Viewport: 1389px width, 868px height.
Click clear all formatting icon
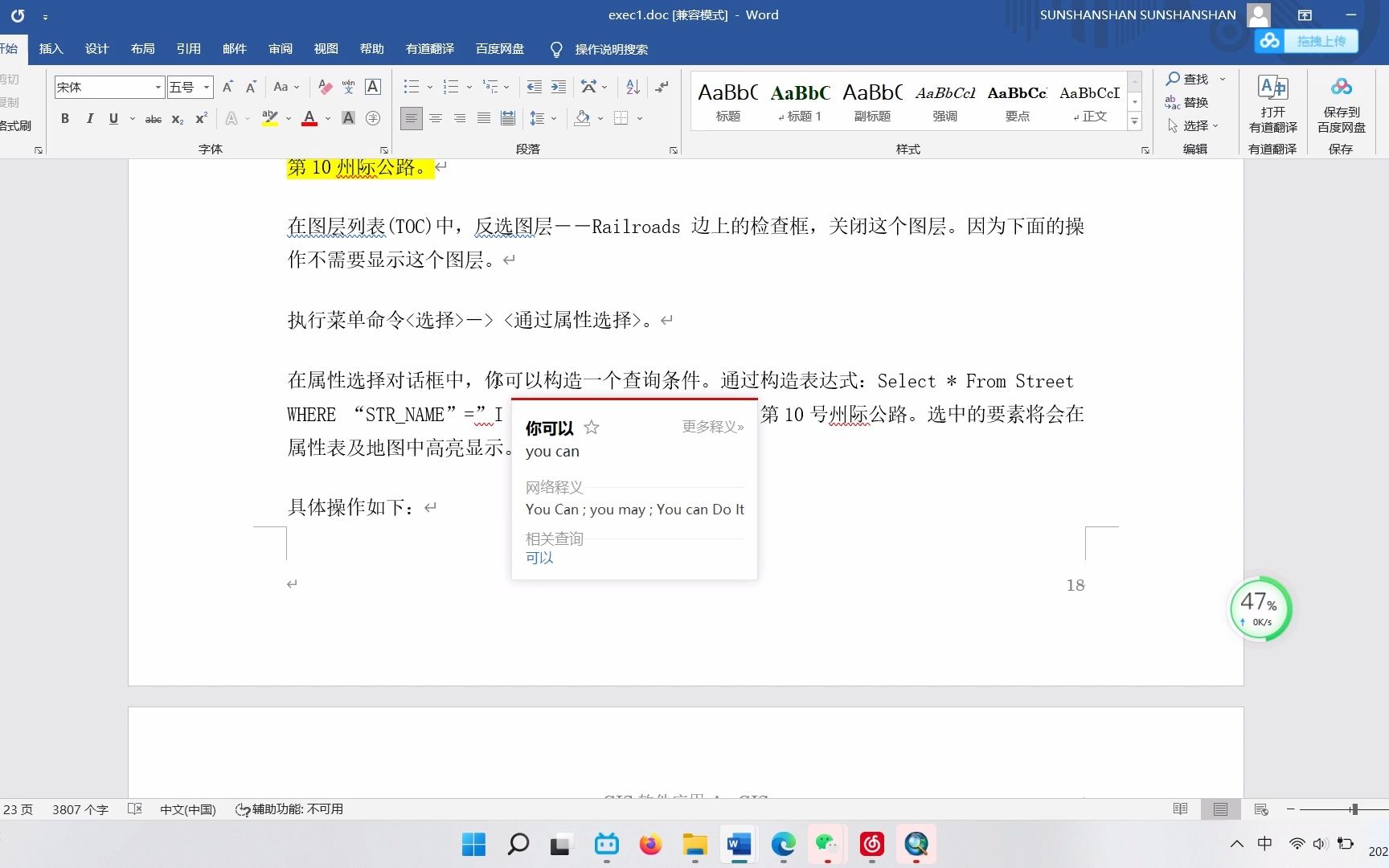(x=325, y=87)
